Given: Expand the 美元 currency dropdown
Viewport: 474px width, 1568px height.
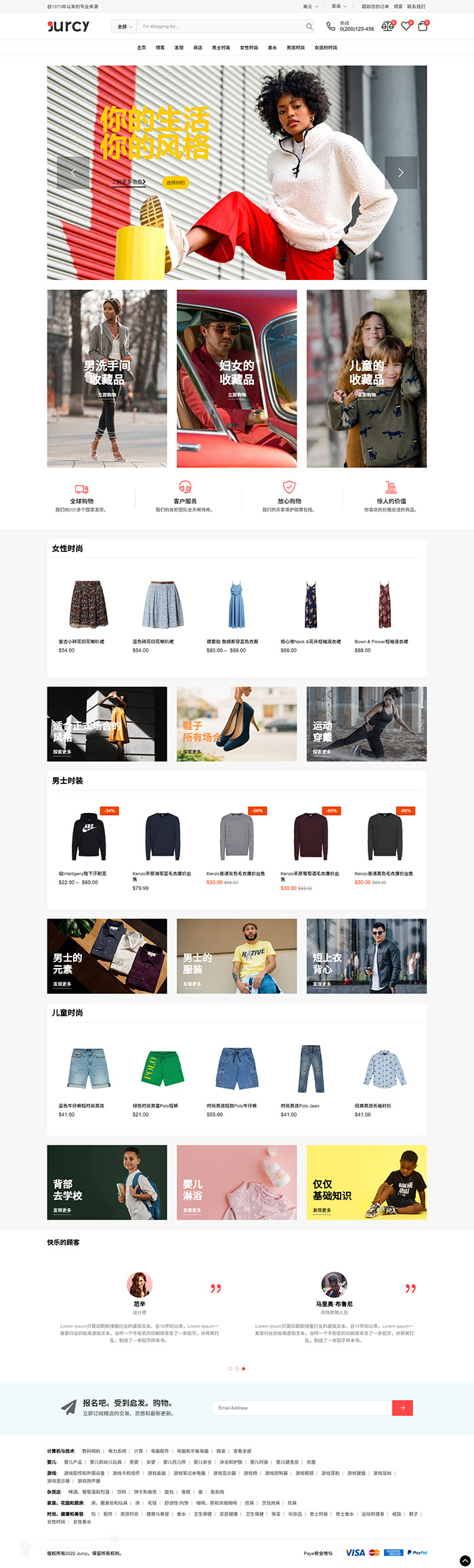Looking at the screenshot, I should tap(310, 7).
